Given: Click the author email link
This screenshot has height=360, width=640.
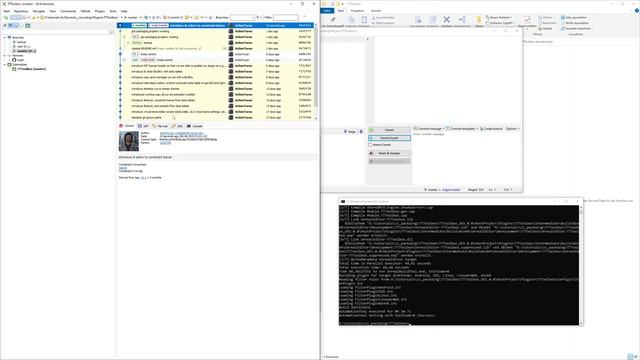Looking at the screenshot, I should coord(181,133).
